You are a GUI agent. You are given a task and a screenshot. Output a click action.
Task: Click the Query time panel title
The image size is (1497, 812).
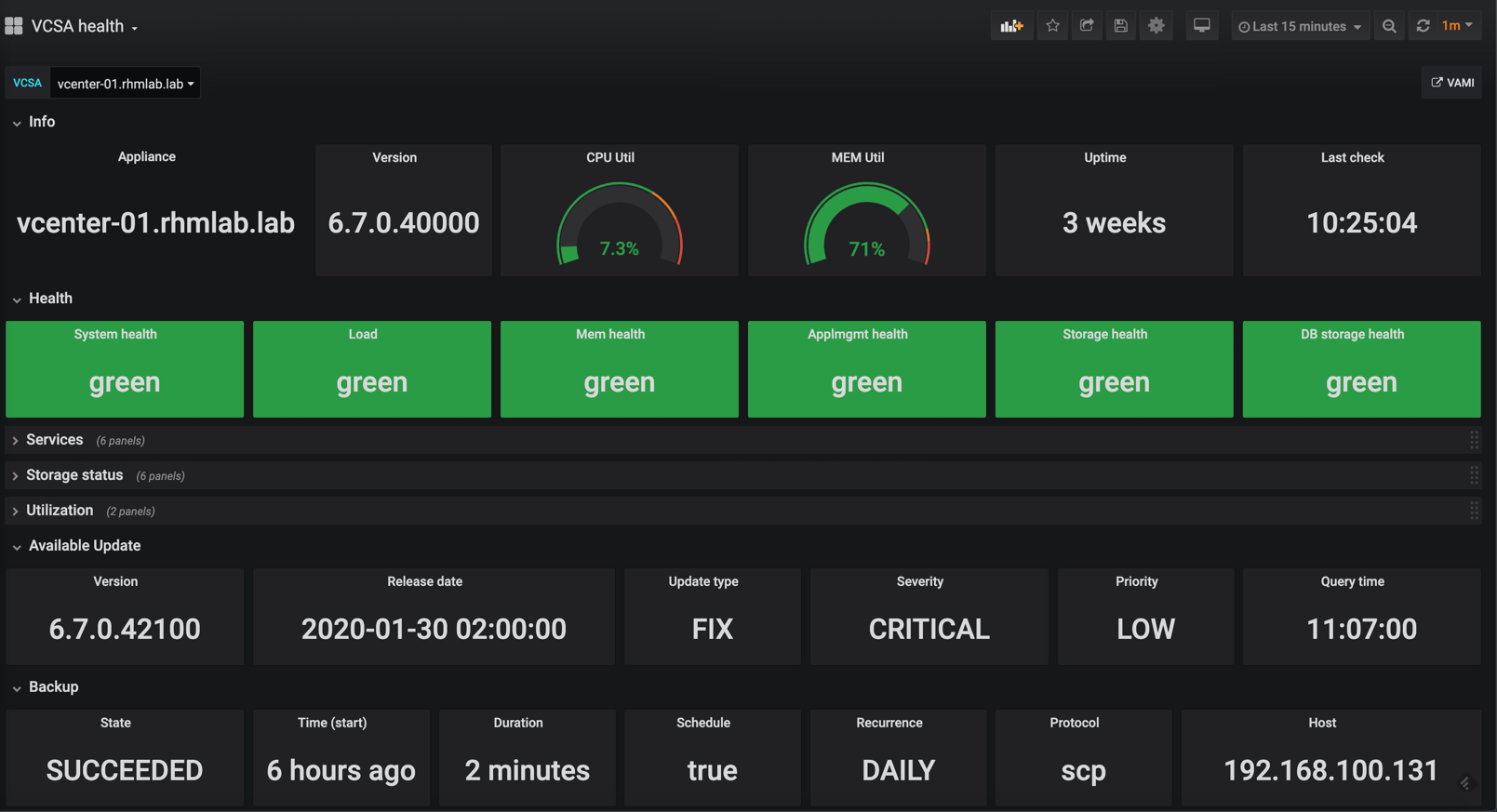coord(1353,581)
